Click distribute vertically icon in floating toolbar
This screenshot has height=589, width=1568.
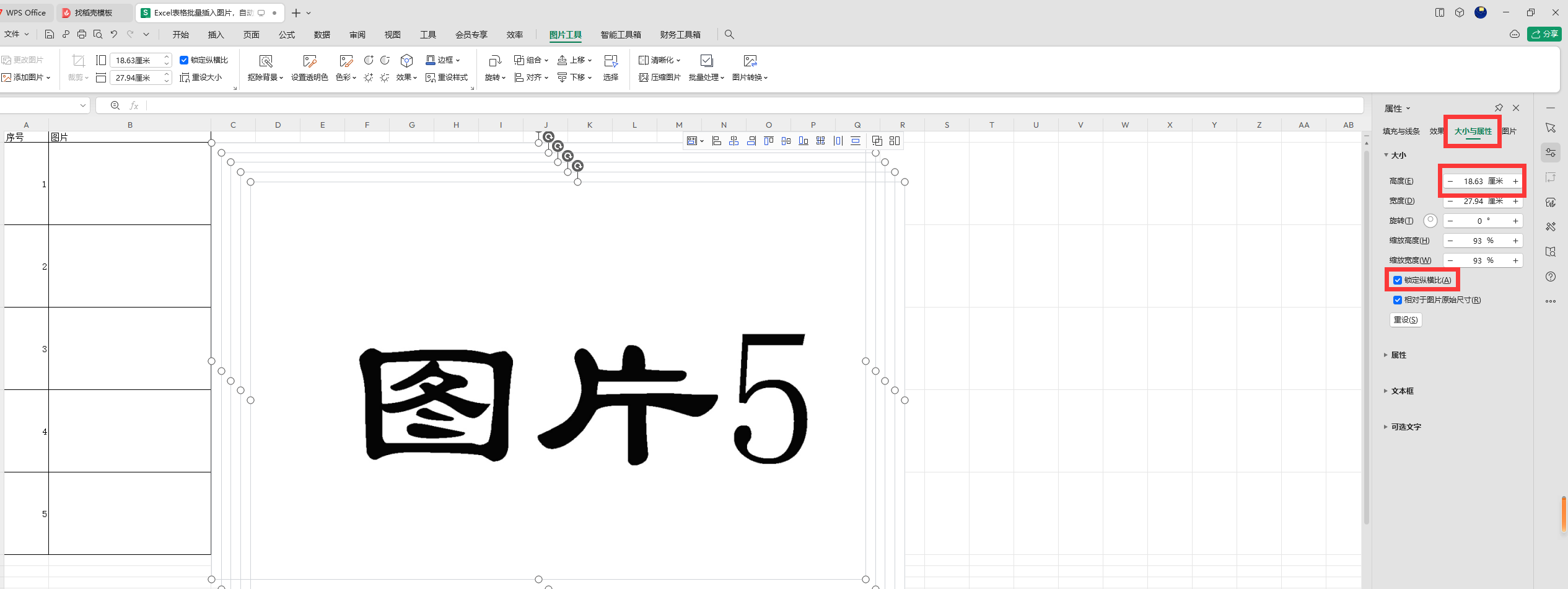[x=856, y=141]
